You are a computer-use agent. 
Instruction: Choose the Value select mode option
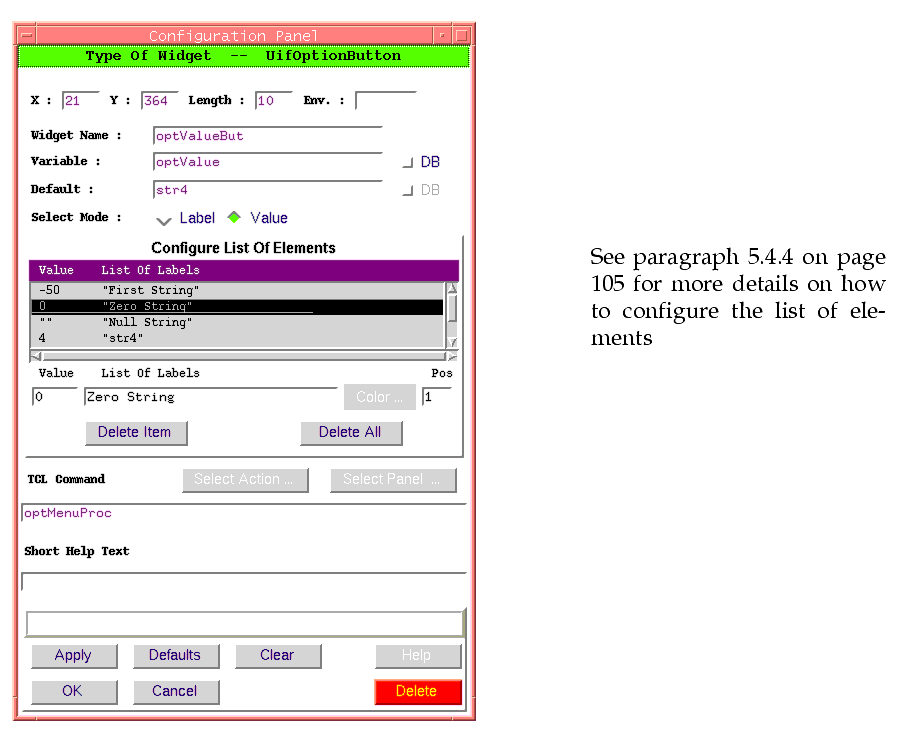[235, 218]
